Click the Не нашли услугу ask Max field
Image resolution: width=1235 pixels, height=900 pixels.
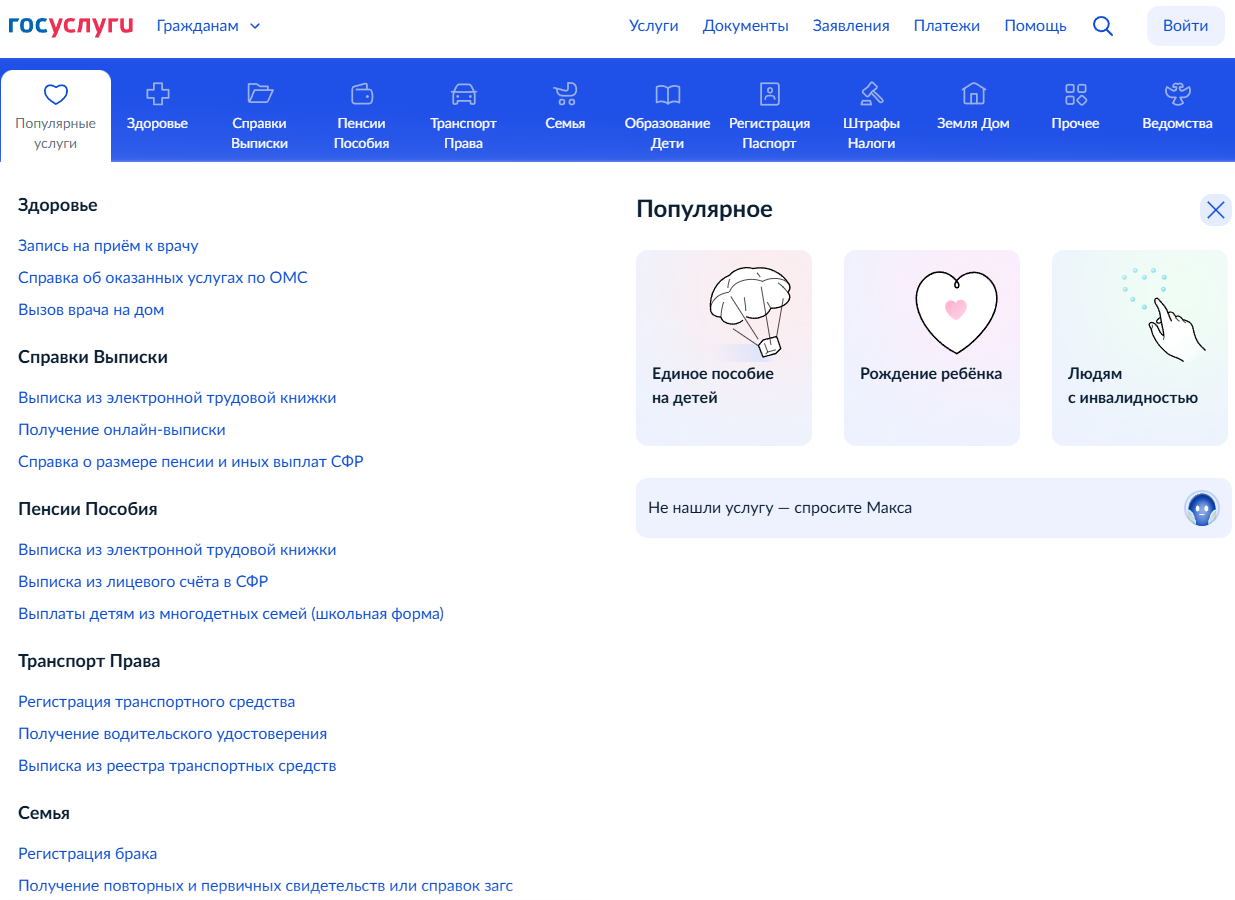point(900,508)
